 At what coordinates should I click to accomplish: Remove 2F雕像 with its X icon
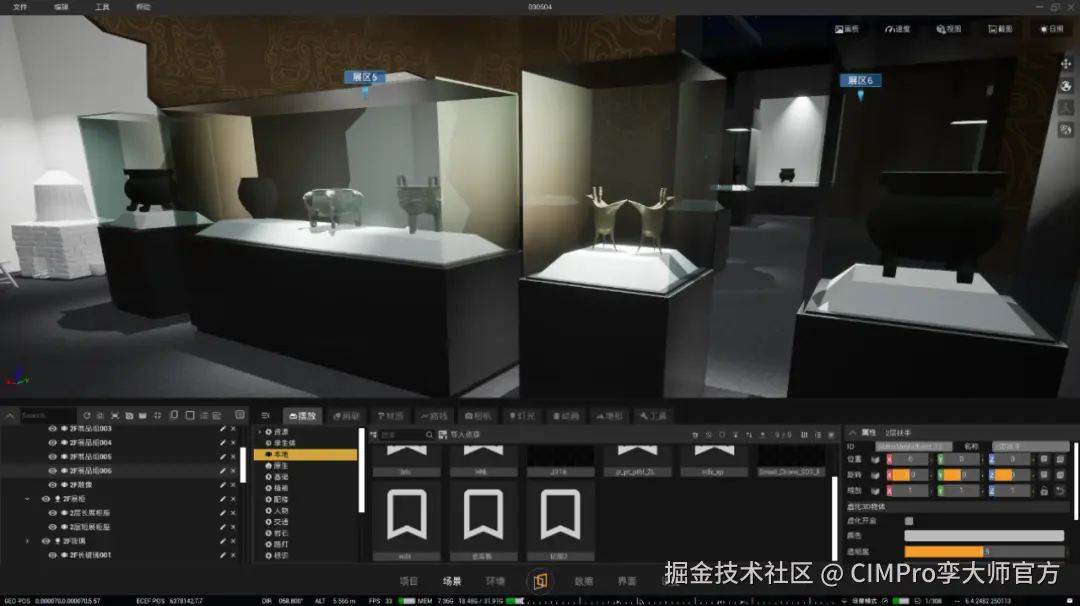[233, 485]
